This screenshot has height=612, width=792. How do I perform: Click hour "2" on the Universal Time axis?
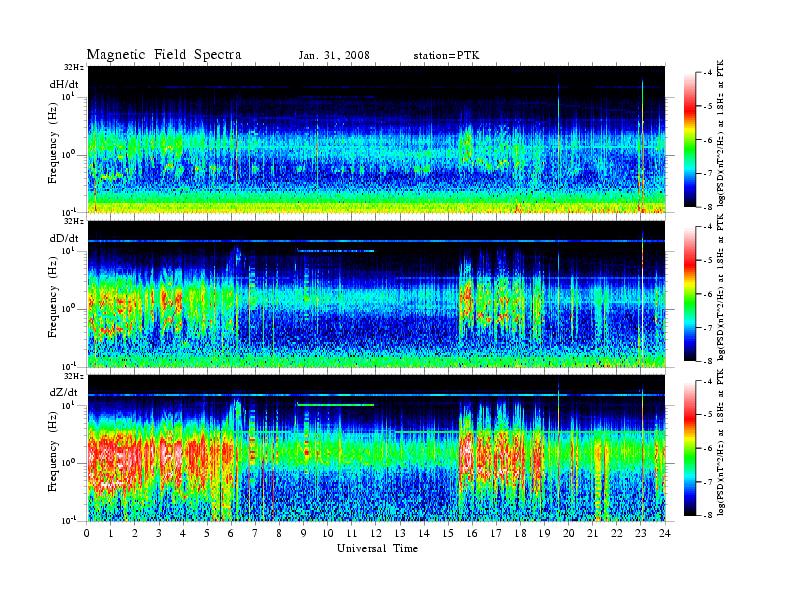[x=135, y=533]
